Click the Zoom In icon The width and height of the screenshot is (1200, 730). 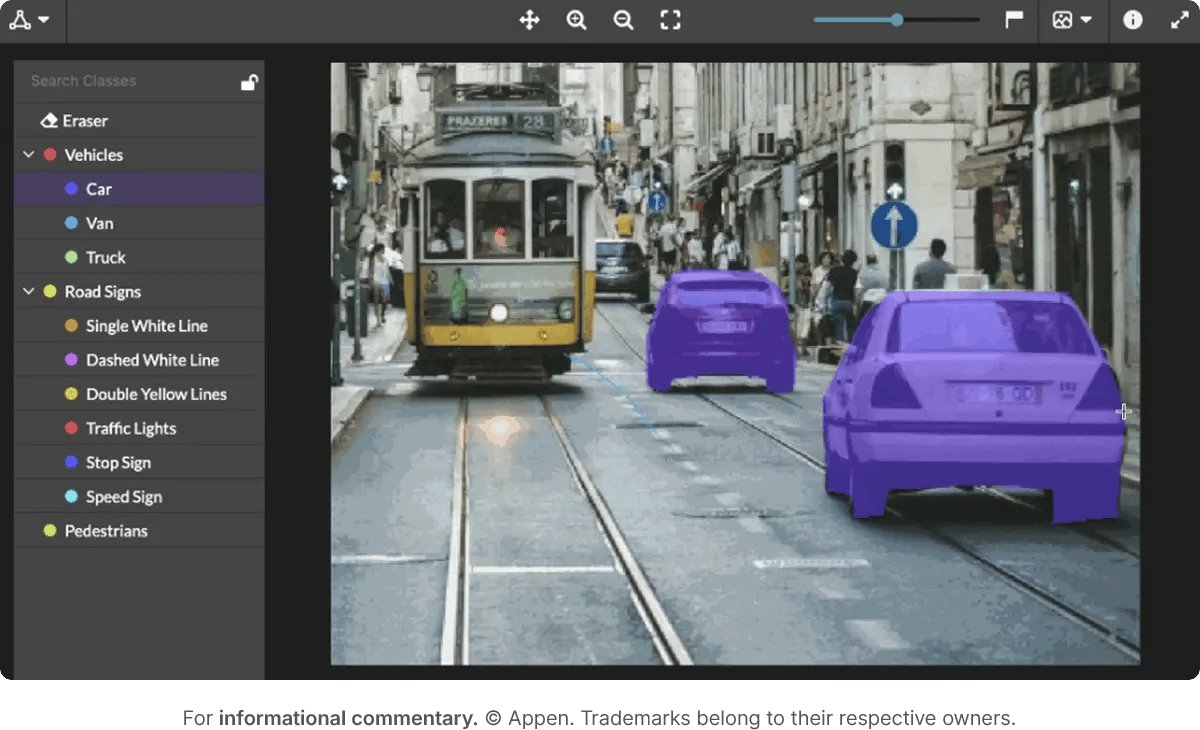[576, 19]
